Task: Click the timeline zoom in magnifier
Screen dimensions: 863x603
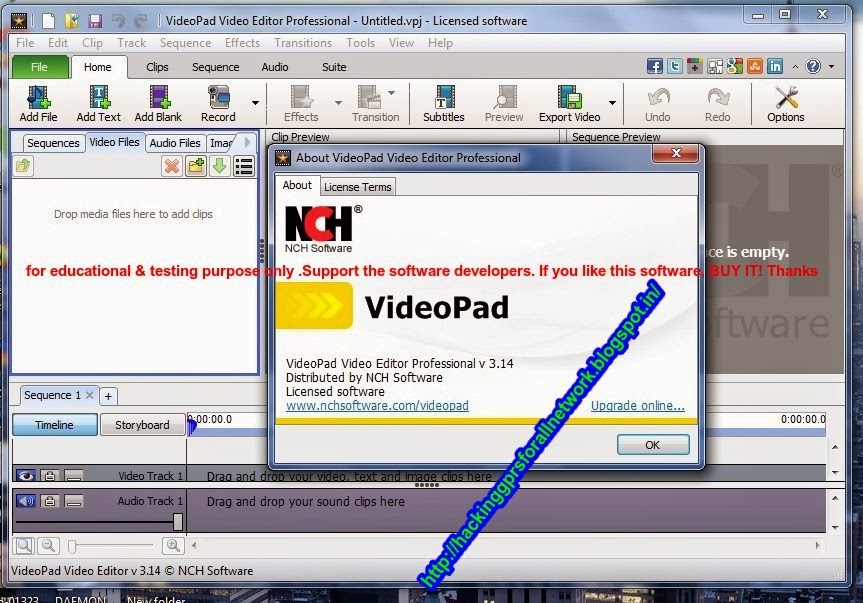Action: 173,546
